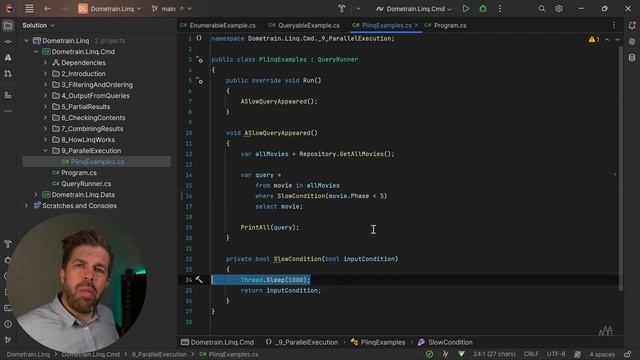Switch to the QueryableExample.cs tab
The width and height of the screenshot is (640, 360).
[304, 25]
